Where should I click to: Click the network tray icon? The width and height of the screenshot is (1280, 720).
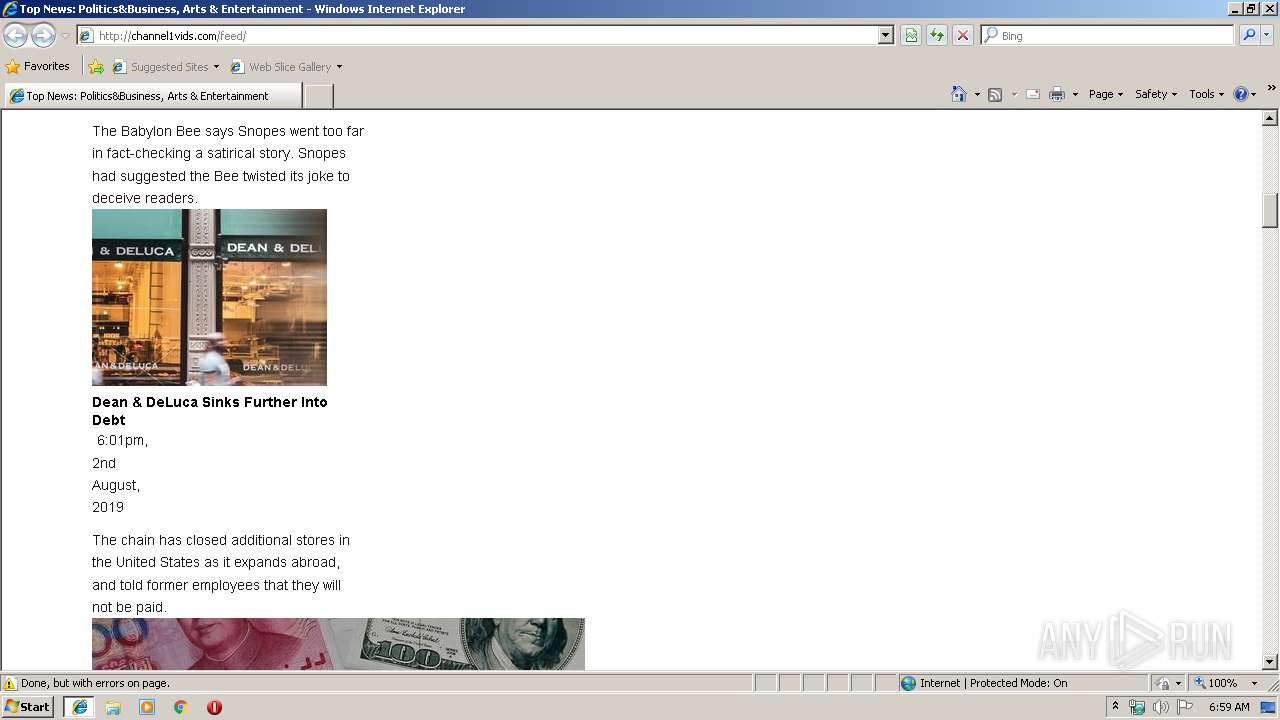pos(1137,707)
